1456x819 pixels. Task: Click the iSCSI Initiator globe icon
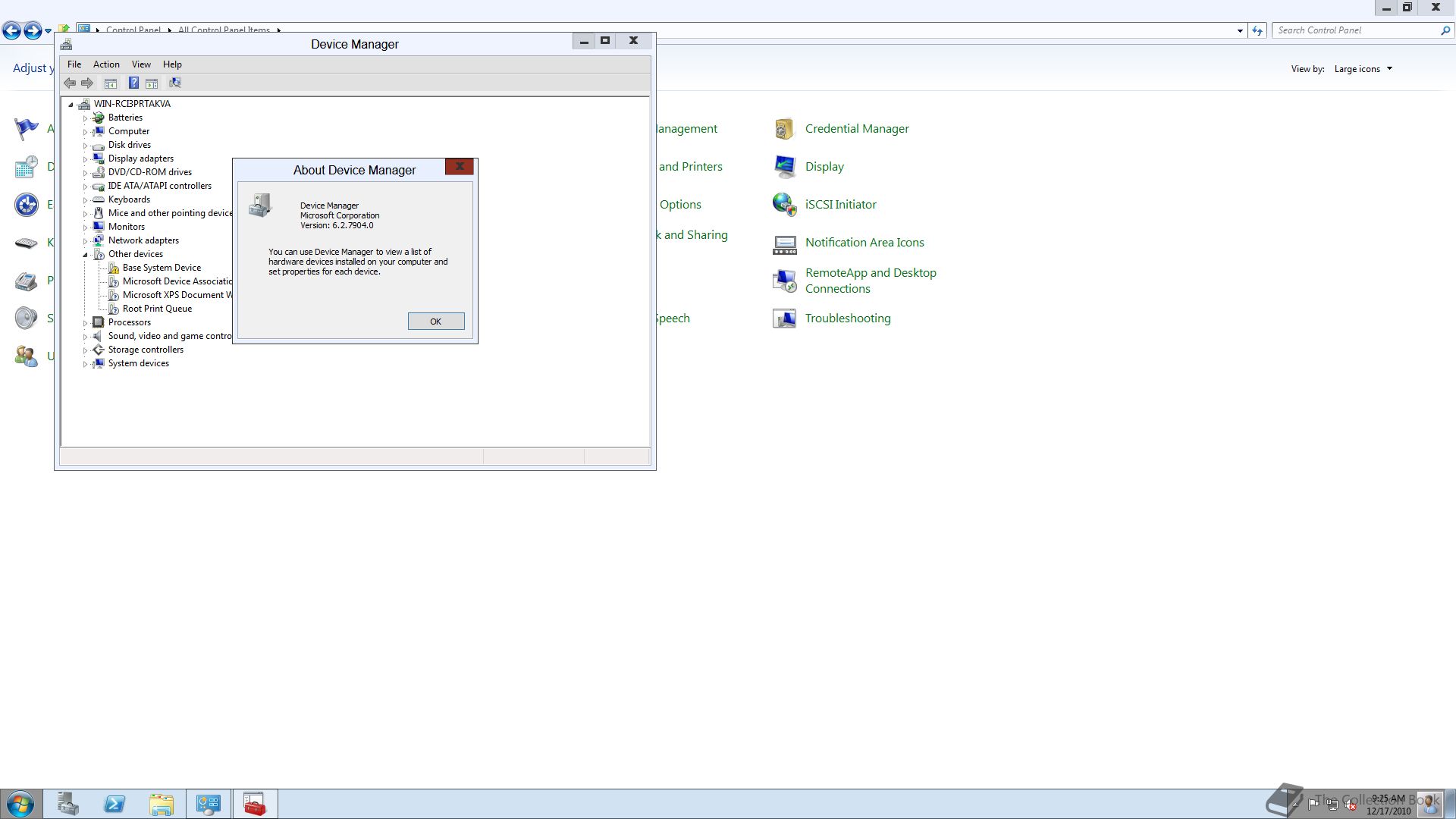pyautogui.click(x=784, y=205)
